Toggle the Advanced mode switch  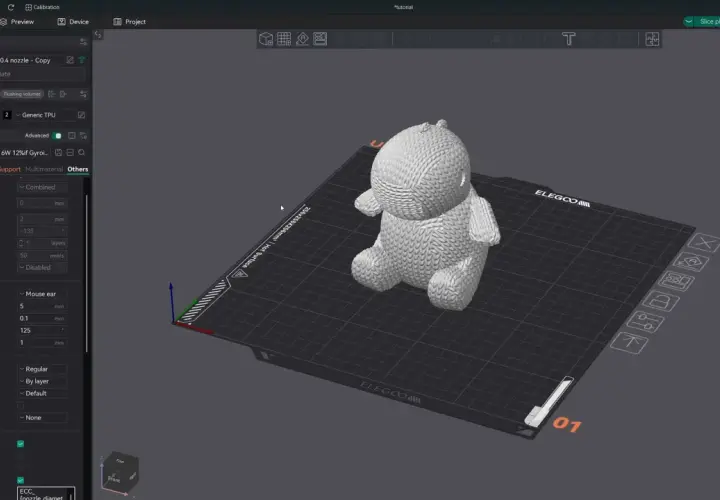coord(57,135)
